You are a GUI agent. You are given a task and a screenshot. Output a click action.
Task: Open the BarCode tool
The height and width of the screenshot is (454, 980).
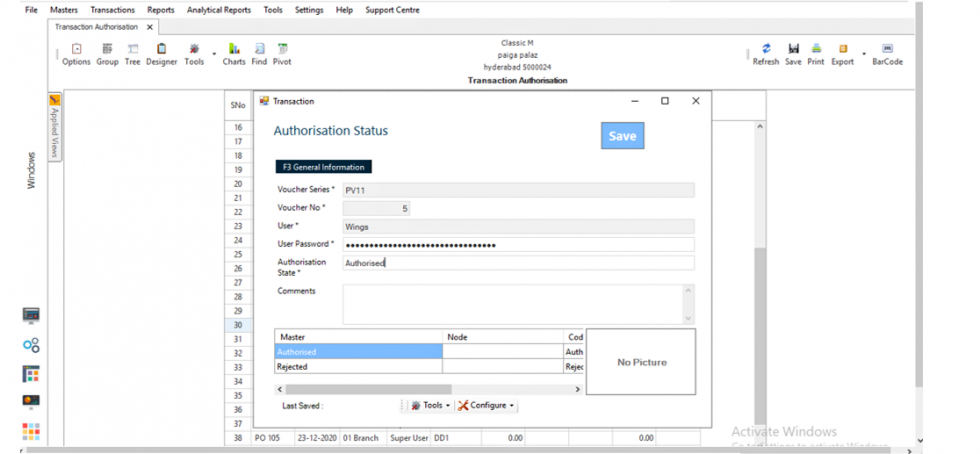point(887,54)
